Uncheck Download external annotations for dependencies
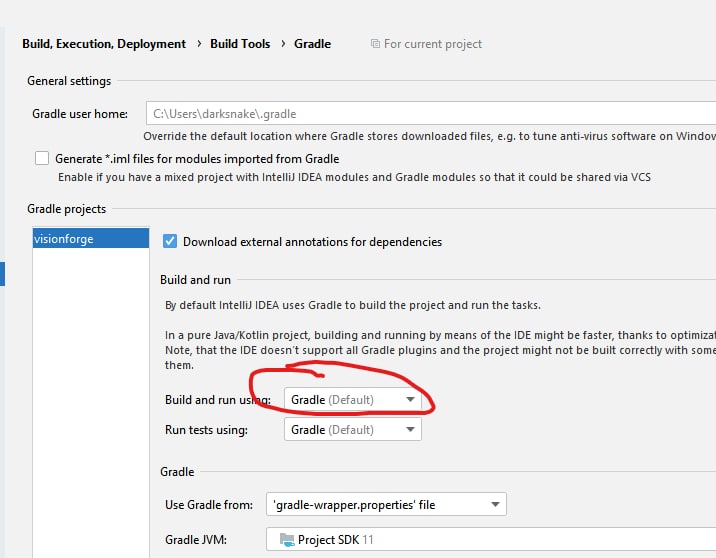 point(170,241)
